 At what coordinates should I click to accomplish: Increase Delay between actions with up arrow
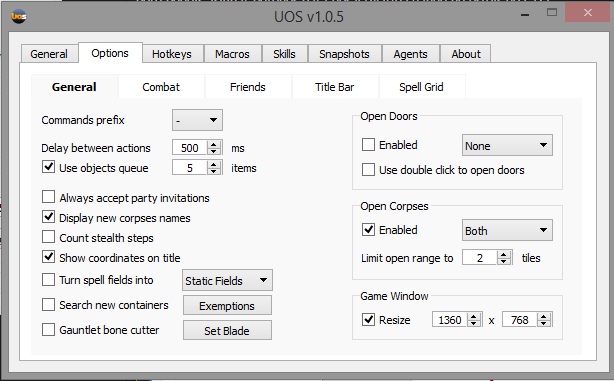pos(214,144)
